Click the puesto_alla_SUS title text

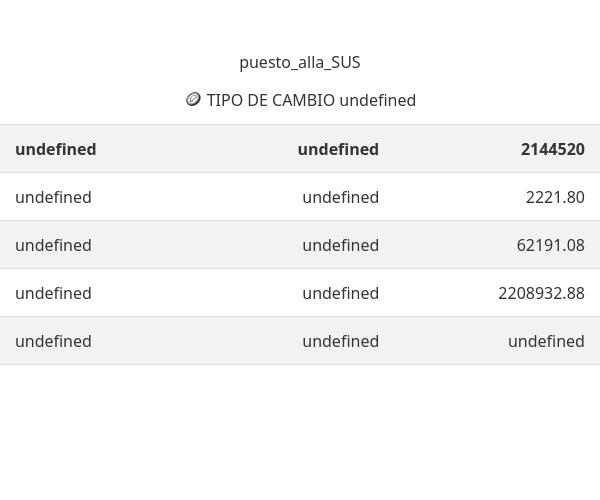coord(300,62)
